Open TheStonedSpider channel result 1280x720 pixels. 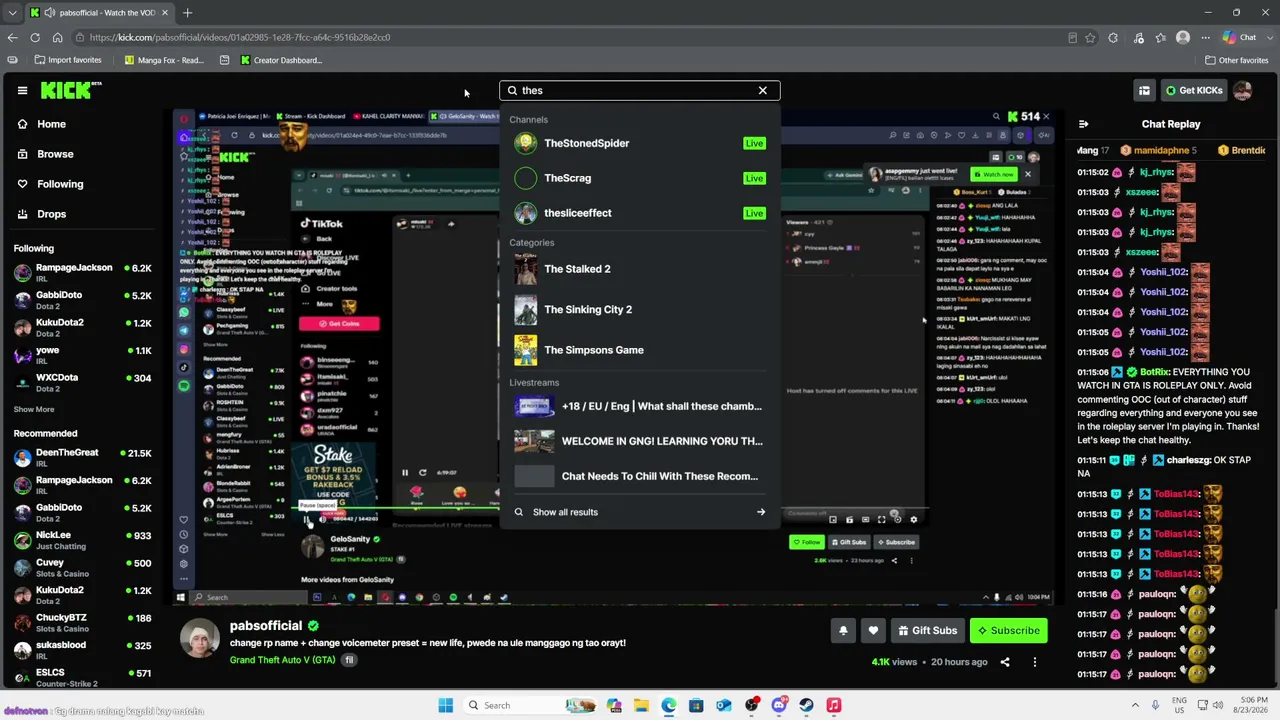click(x=639, y=143)
